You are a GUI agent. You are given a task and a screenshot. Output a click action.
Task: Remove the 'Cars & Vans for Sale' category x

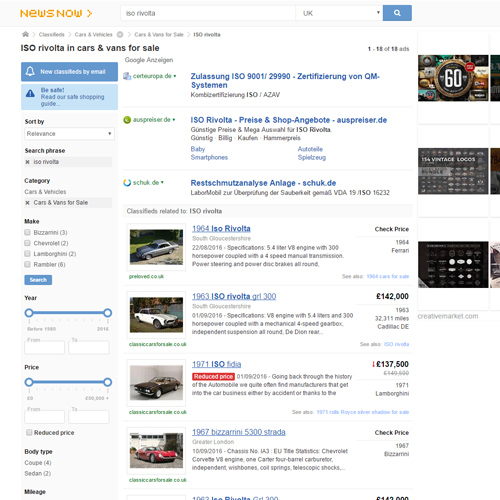click(x=28, y=203)
